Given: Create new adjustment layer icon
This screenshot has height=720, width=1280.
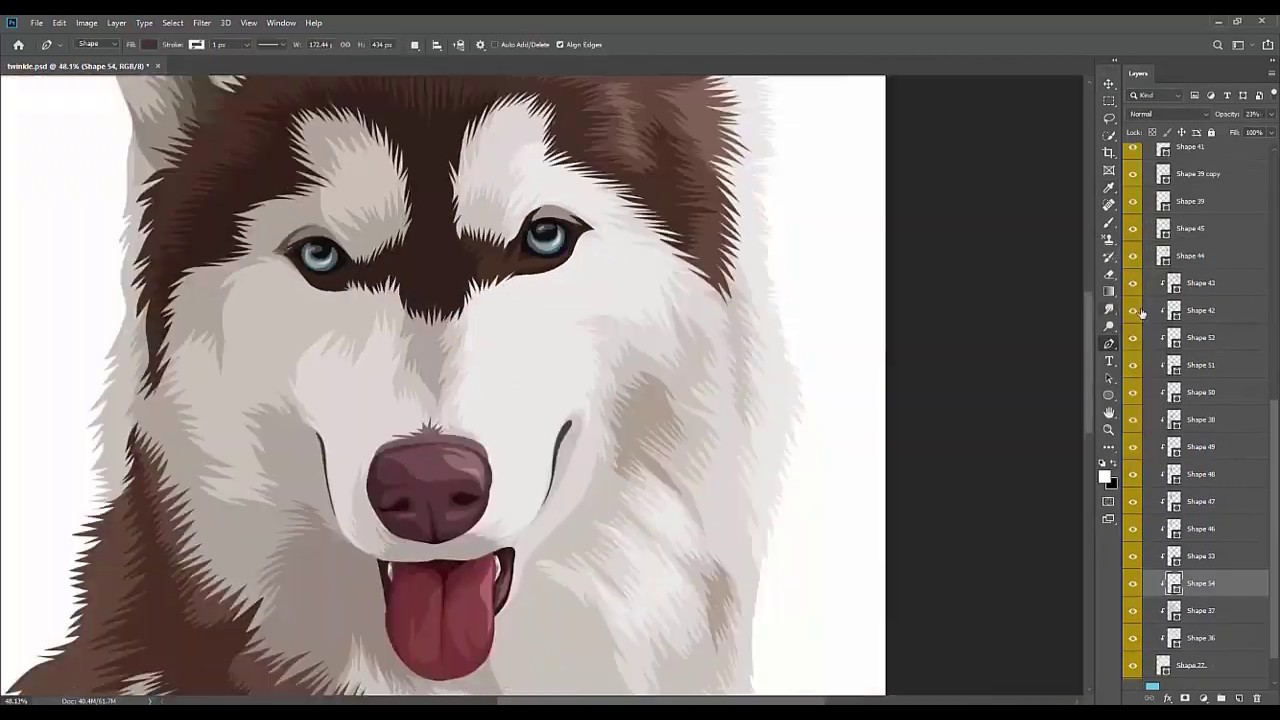Looking at the screenshot, I should coord(1203,698).
